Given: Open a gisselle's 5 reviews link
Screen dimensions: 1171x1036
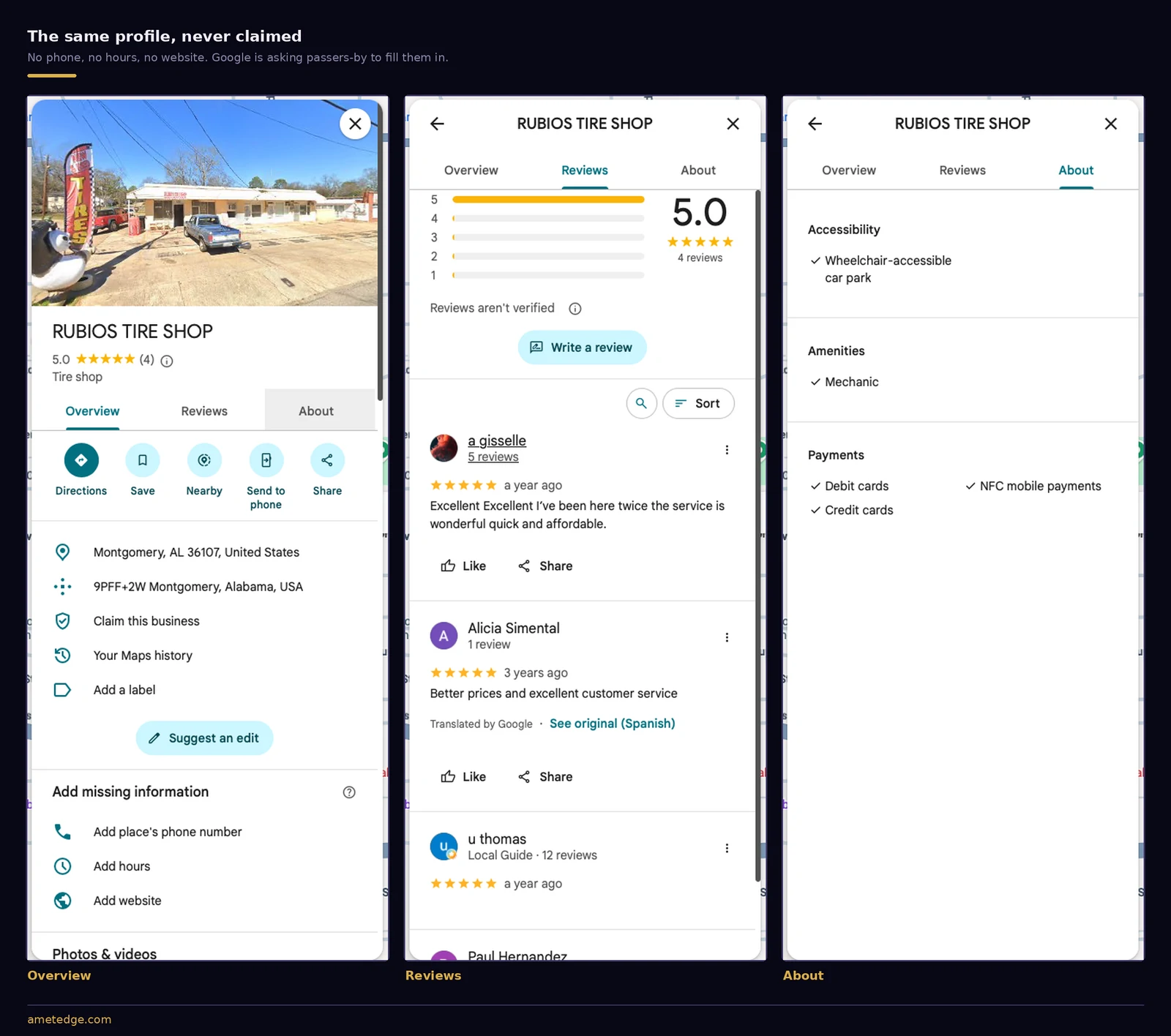Looking at the screenshot, I should click(493, 457).
